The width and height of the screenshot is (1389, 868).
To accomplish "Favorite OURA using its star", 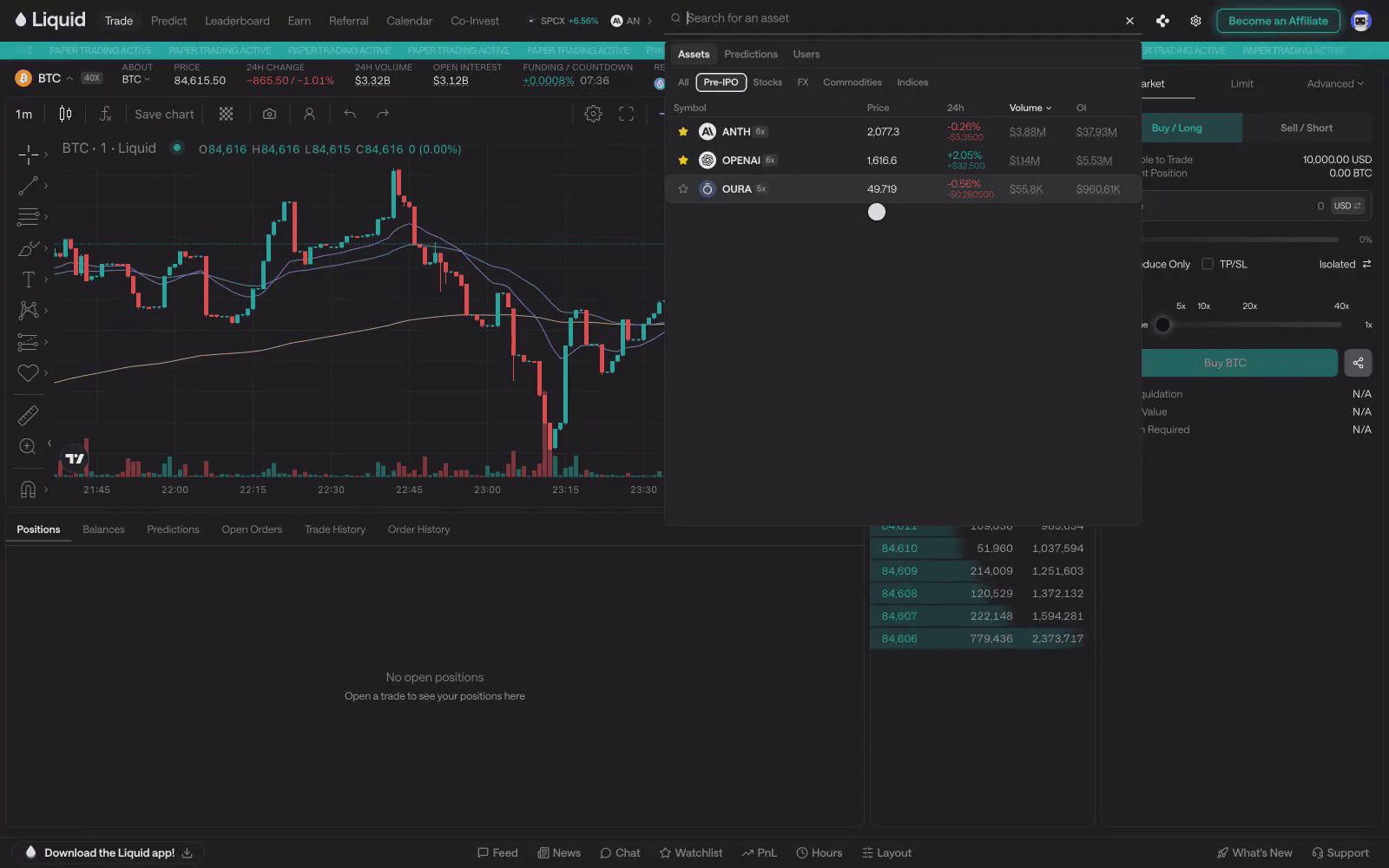I will click(x=683, y=189).
